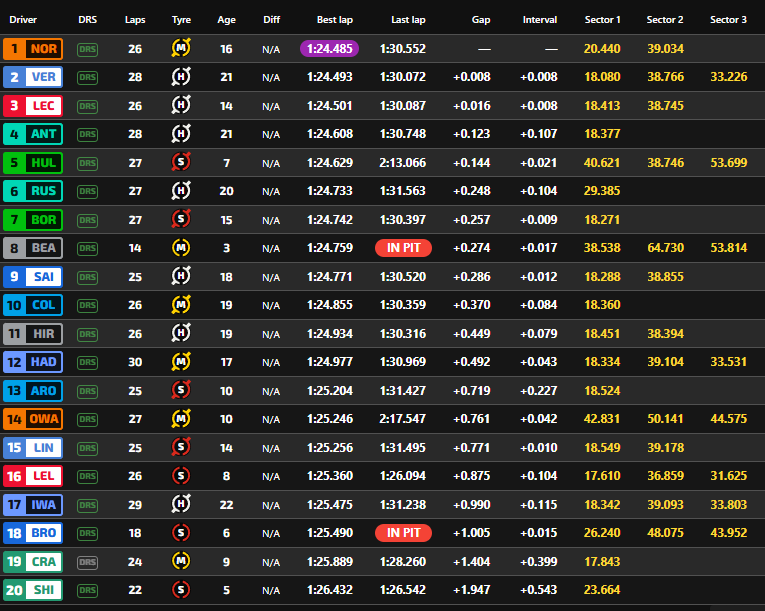Viewport: 765px width, 611px height.
Task: Select the soft tyre icon in LEL's row
Action: [181, 475]
